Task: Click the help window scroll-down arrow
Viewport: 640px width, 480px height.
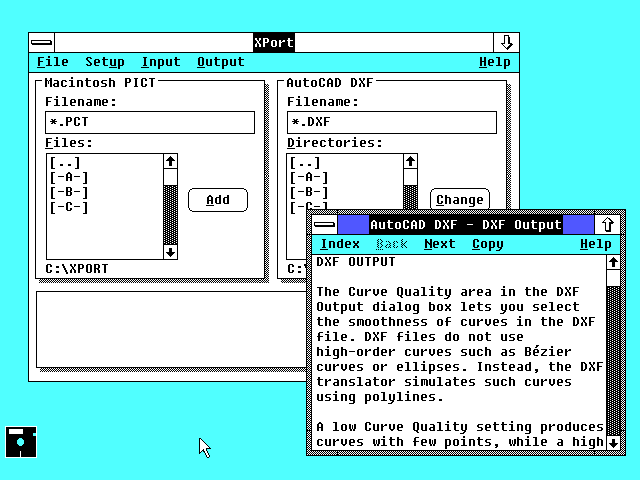Action: (x=613, y=442)
